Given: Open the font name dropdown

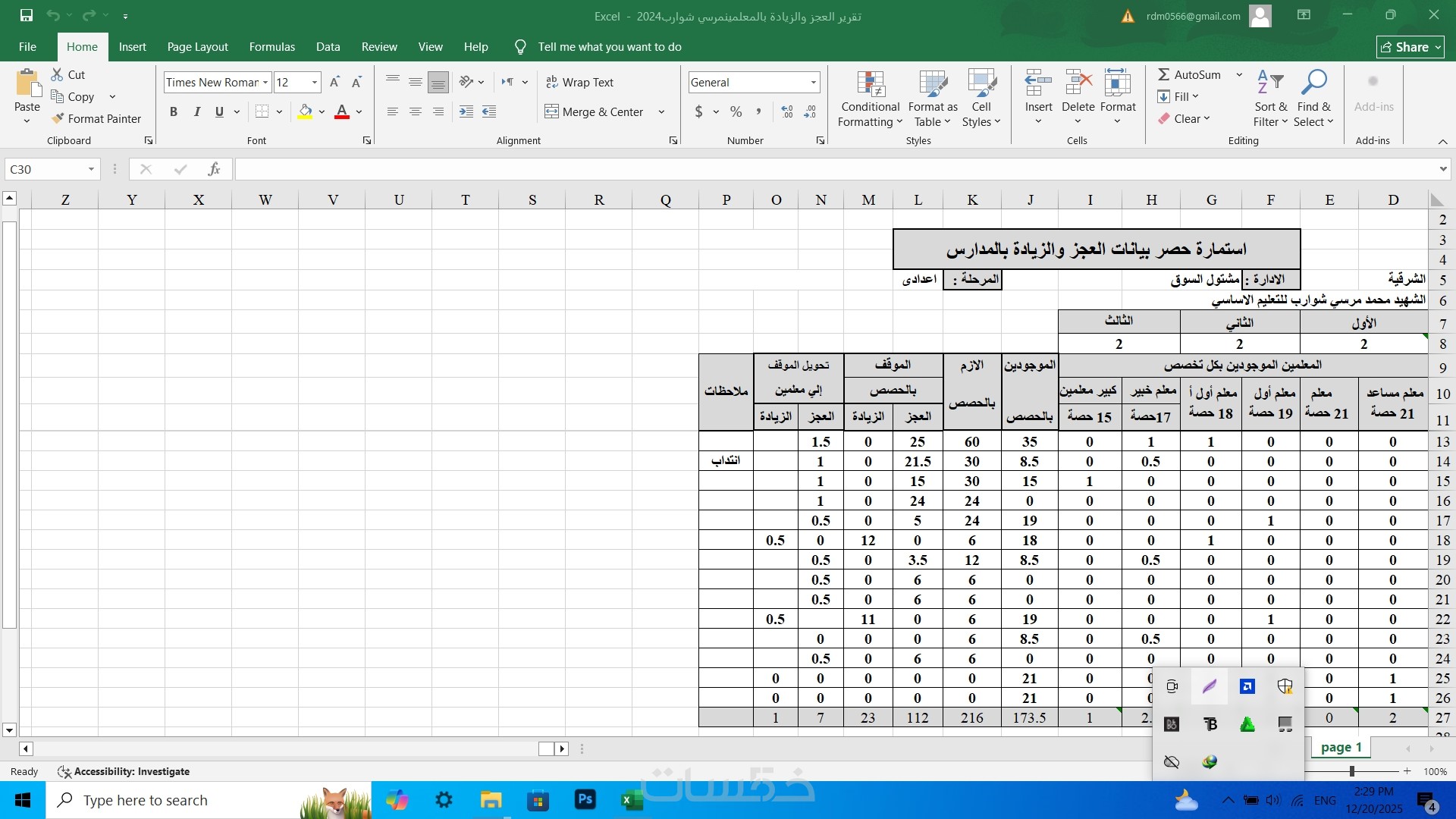Looking at the screenshot, I should pyautogui.click(x=265, y=82).
